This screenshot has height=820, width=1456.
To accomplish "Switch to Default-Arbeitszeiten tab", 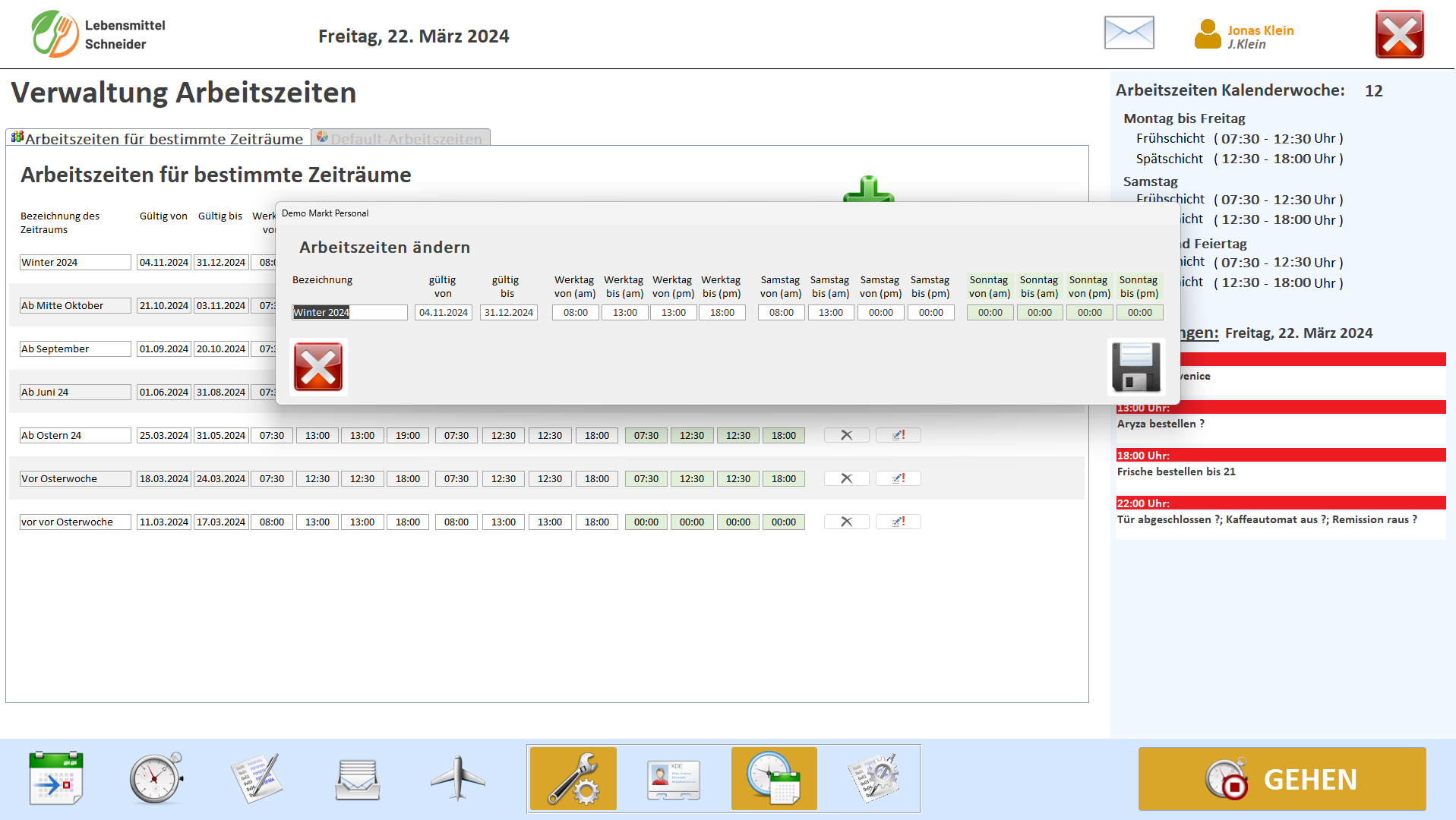I will point(402,138).
